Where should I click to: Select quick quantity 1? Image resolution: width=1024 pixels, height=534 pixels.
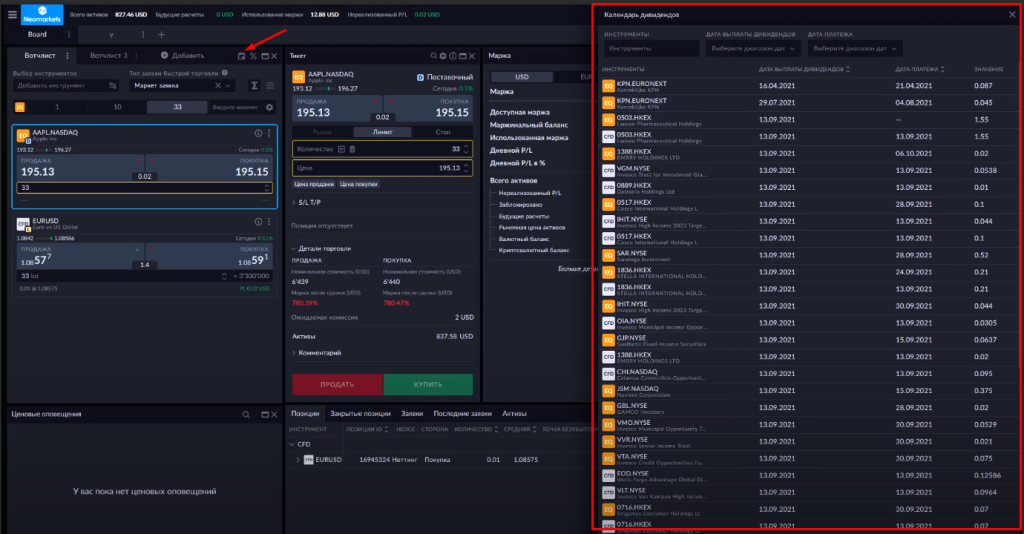[57, 107]
